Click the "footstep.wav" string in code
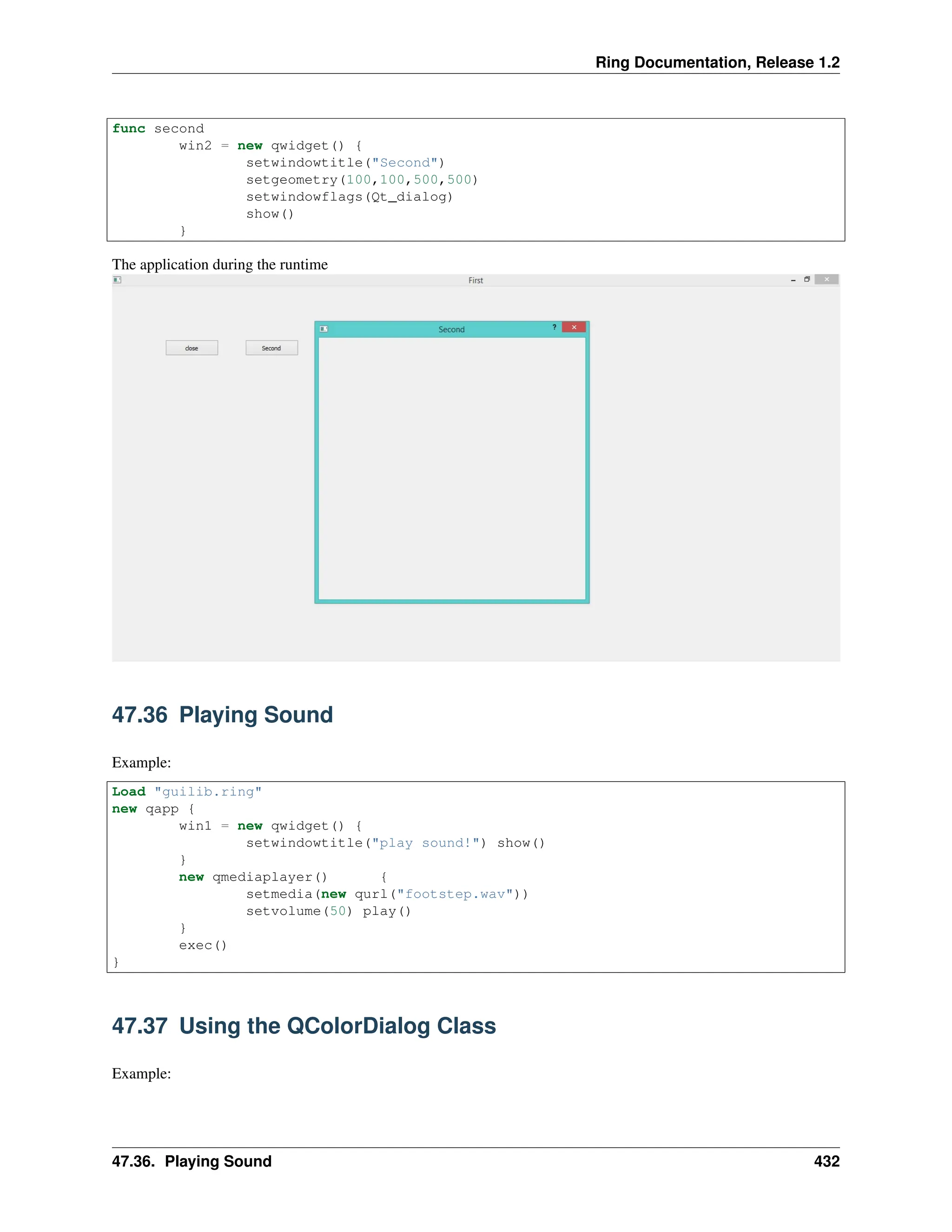This screenshot has width=952, height=1232. pyautogui.click(x=455, y=894)
